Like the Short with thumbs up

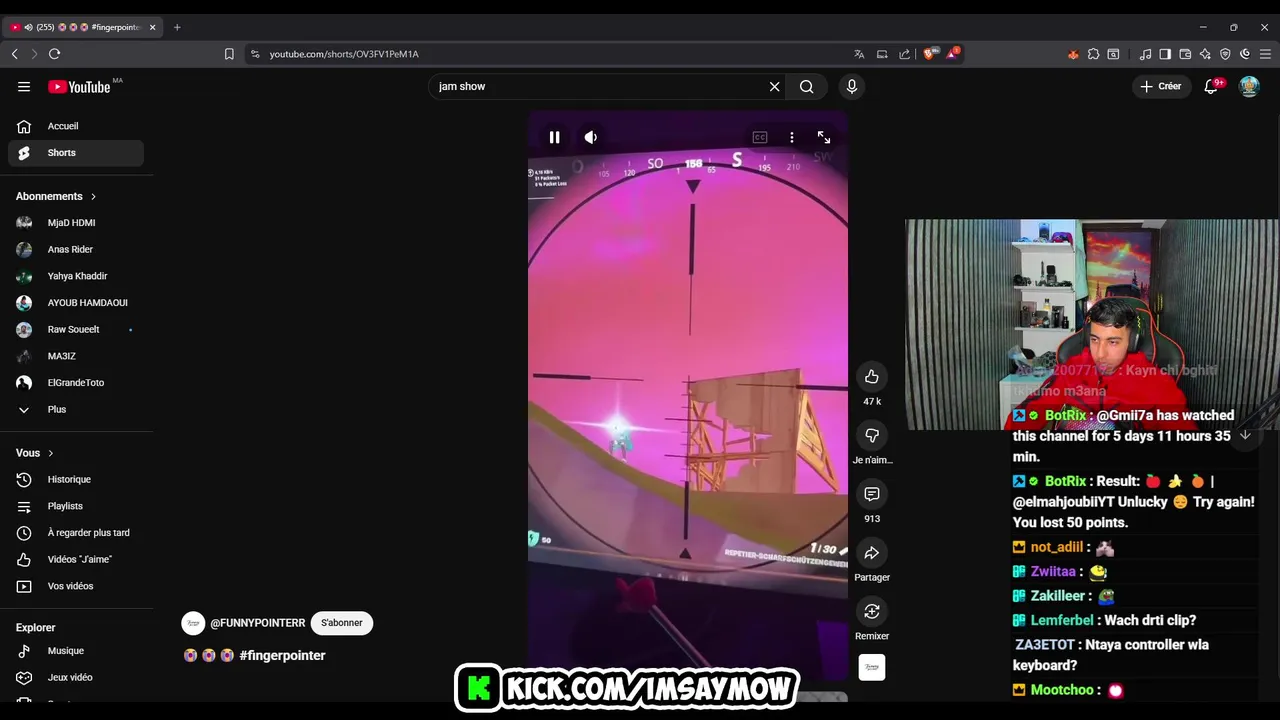pyautogui.click(x=872, y=376)
